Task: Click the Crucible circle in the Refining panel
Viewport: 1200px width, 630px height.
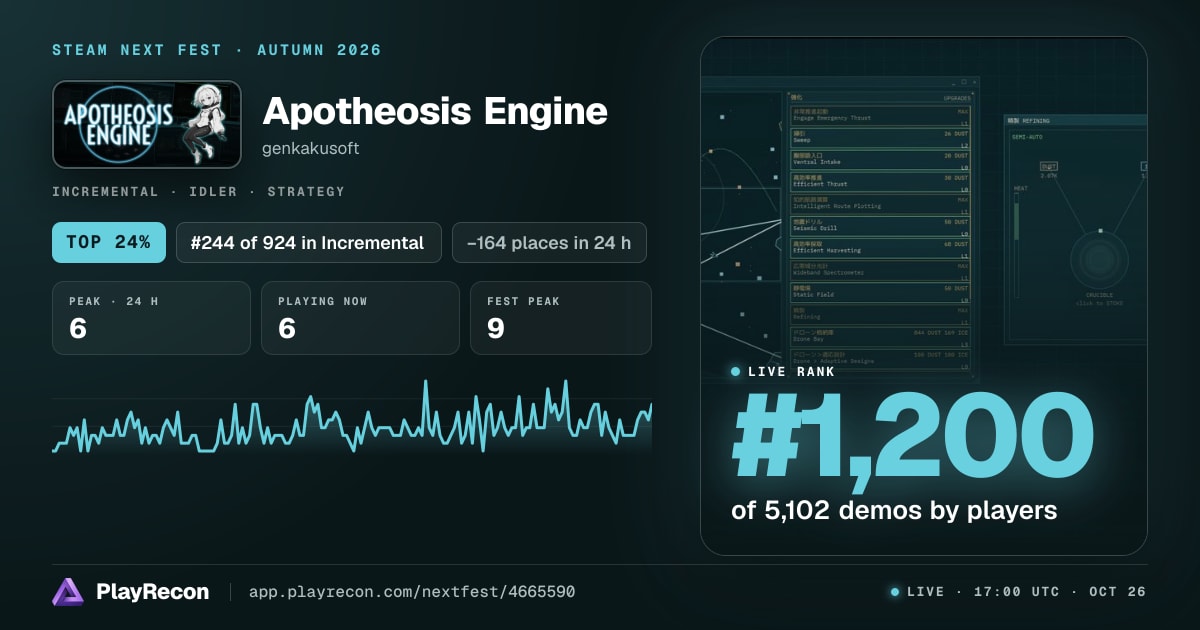Action: pyautogui.click(x=1099, y=260)
